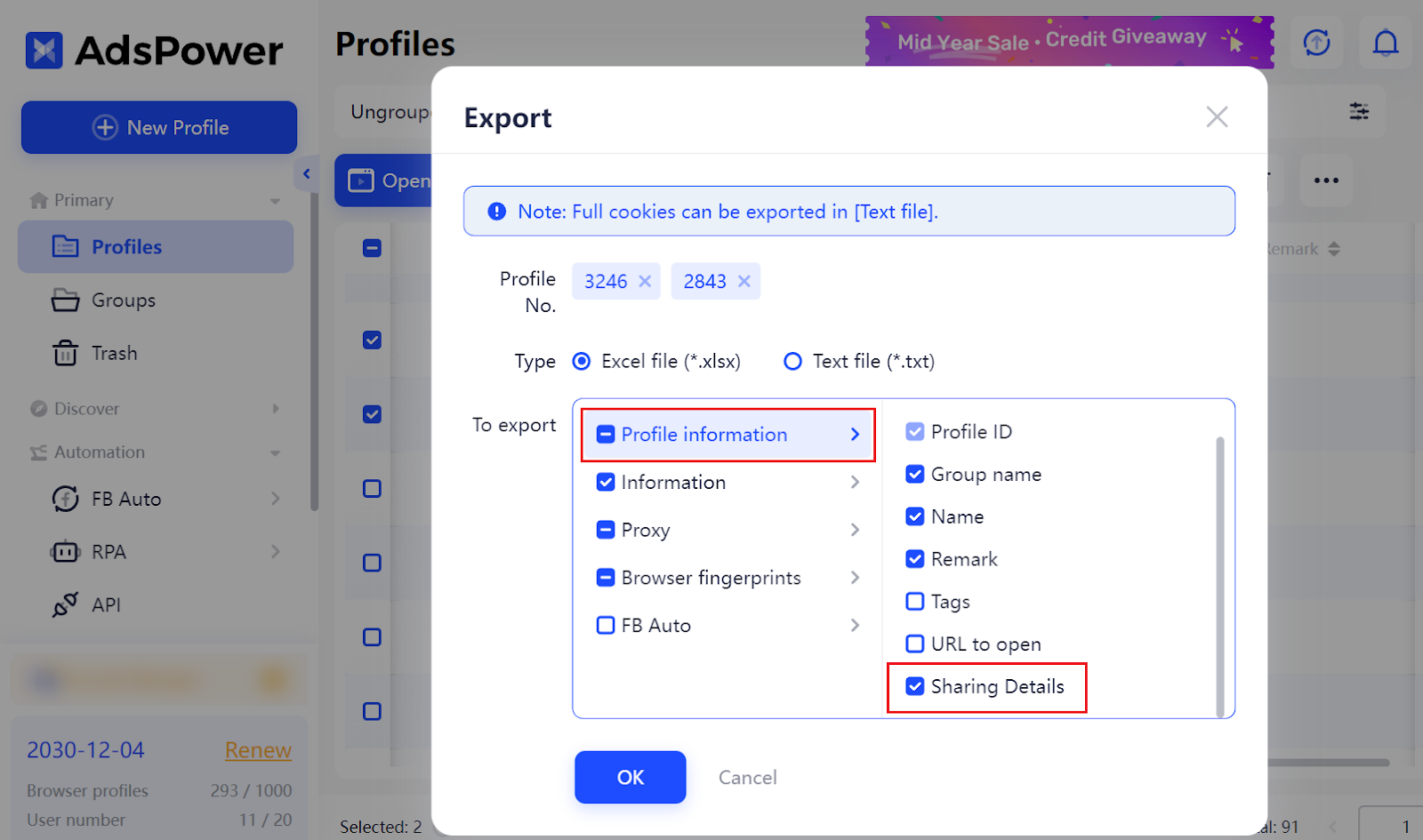
Task: Click the Mid Year Sale banner
Action: [1069, 42]
